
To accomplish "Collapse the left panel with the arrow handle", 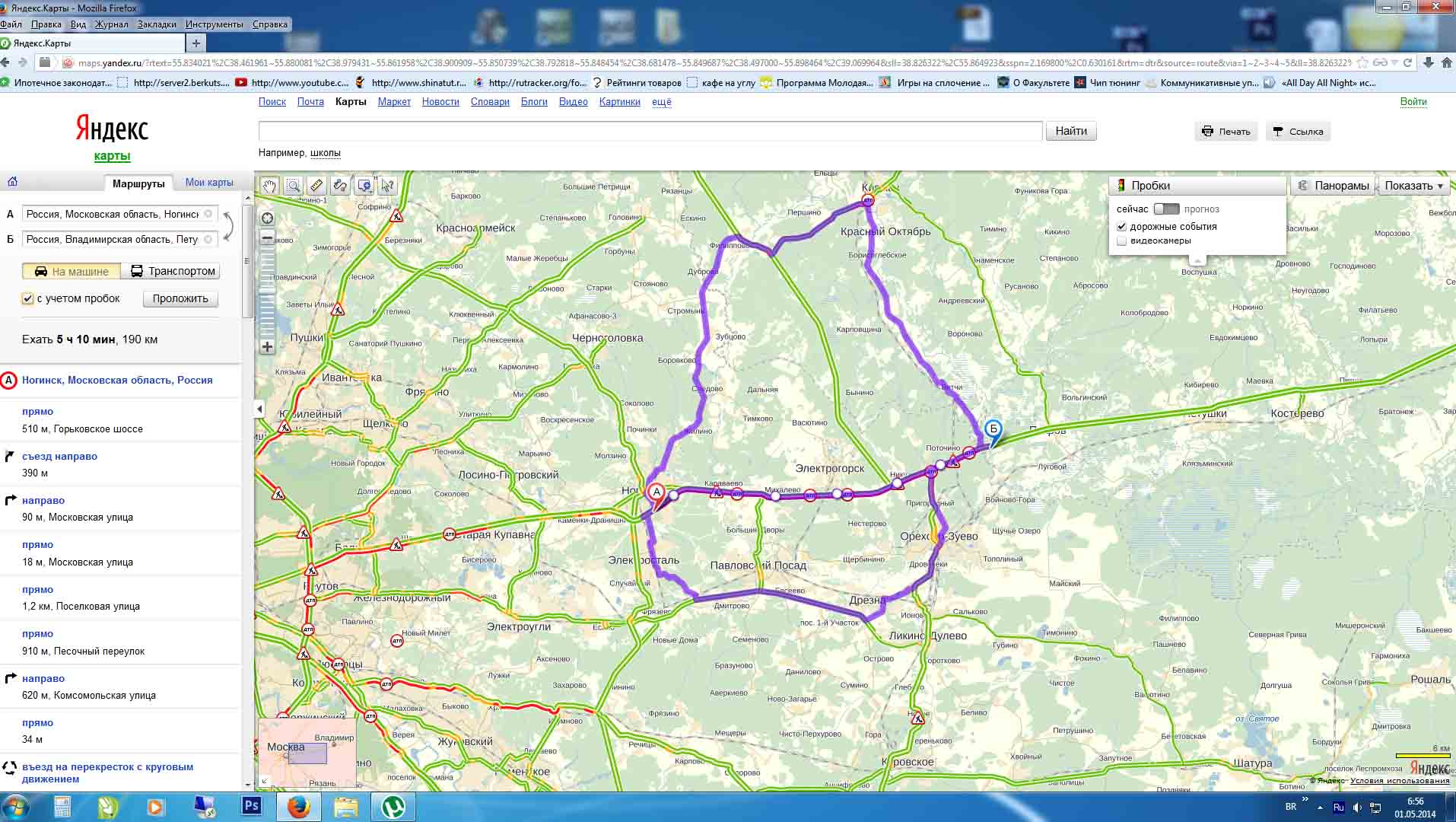I will [259, 409].
